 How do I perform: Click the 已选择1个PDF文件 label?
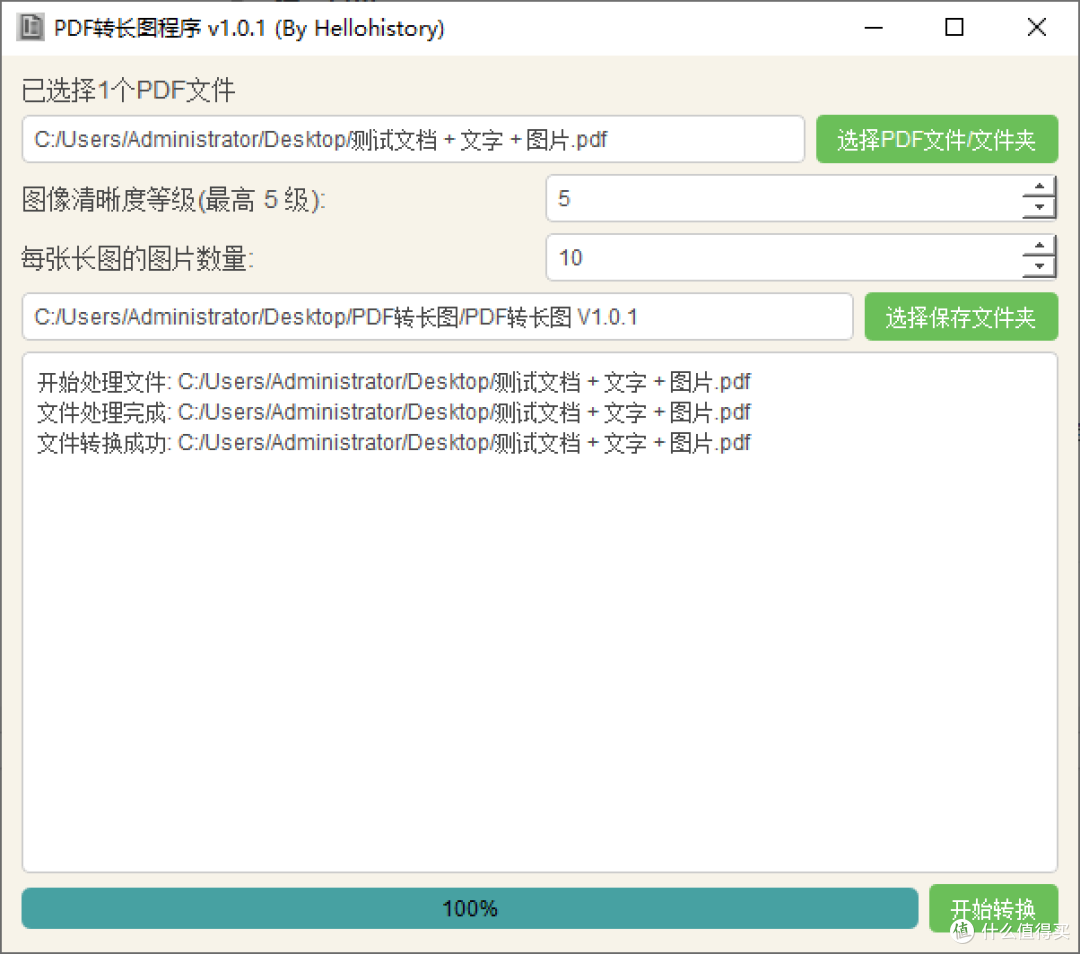129,90
